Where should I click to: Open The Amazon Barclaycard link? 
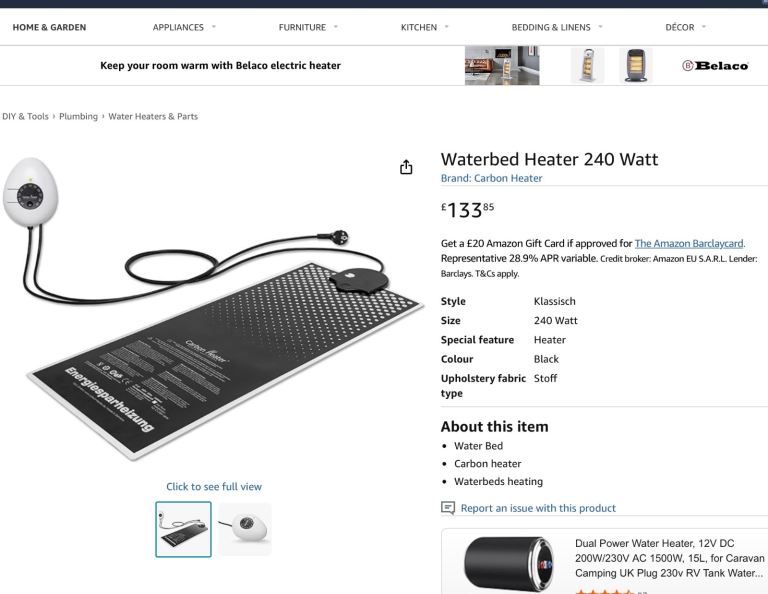tap(689, 243)
